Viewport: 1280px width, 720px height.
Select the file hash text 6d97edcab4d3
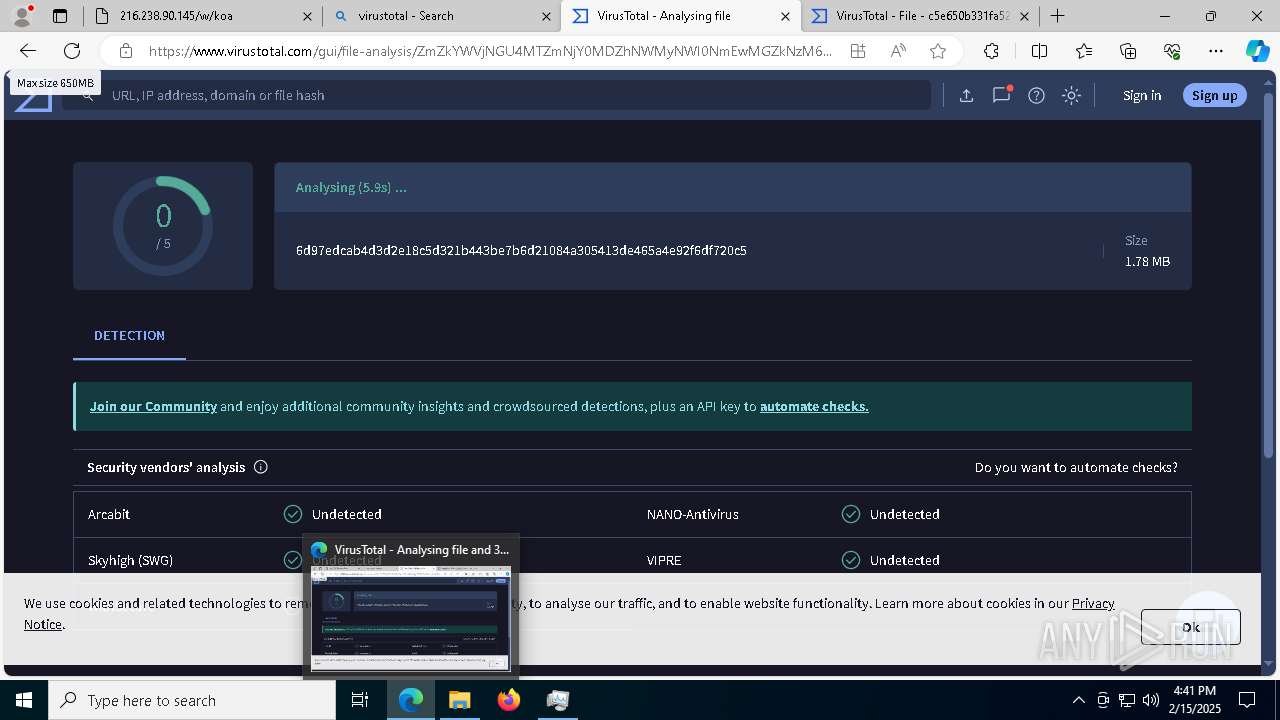click(x=521, y=250)
